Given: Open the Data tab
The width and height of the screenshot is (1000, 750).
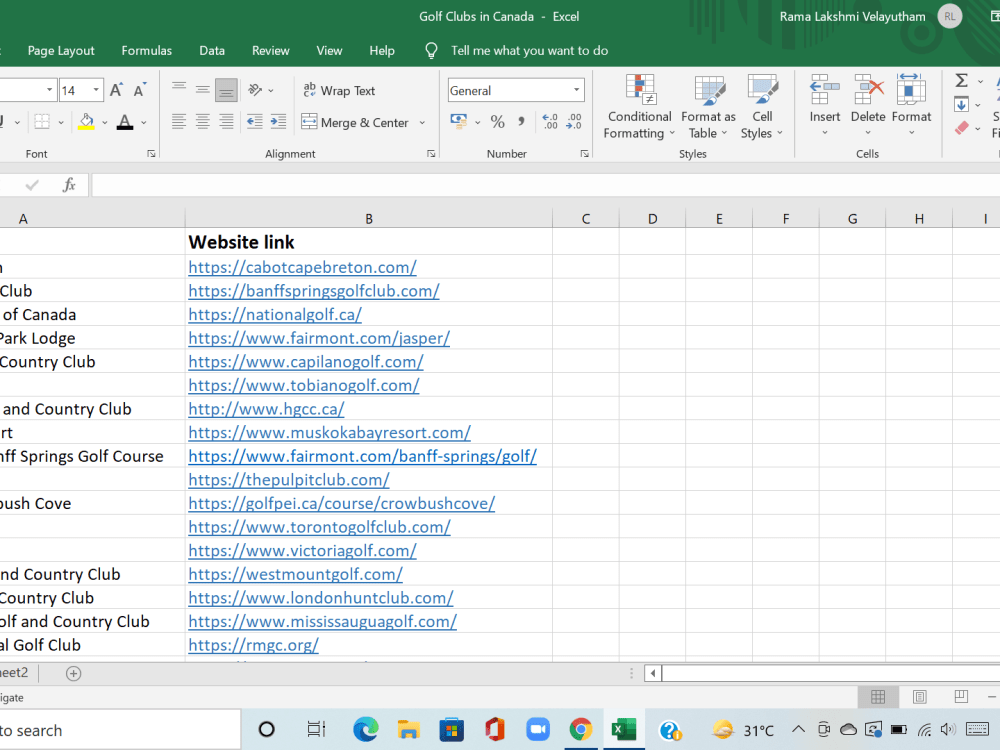Looking at the screenshot, I should click(x=212, y=50).
